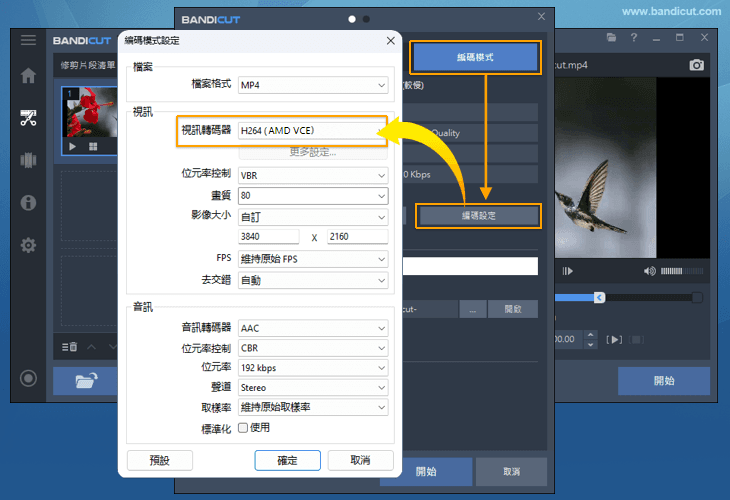Screen dimensions: 730x500
Task: Select the segment 1 flower thumbnail
Action: 89,112
